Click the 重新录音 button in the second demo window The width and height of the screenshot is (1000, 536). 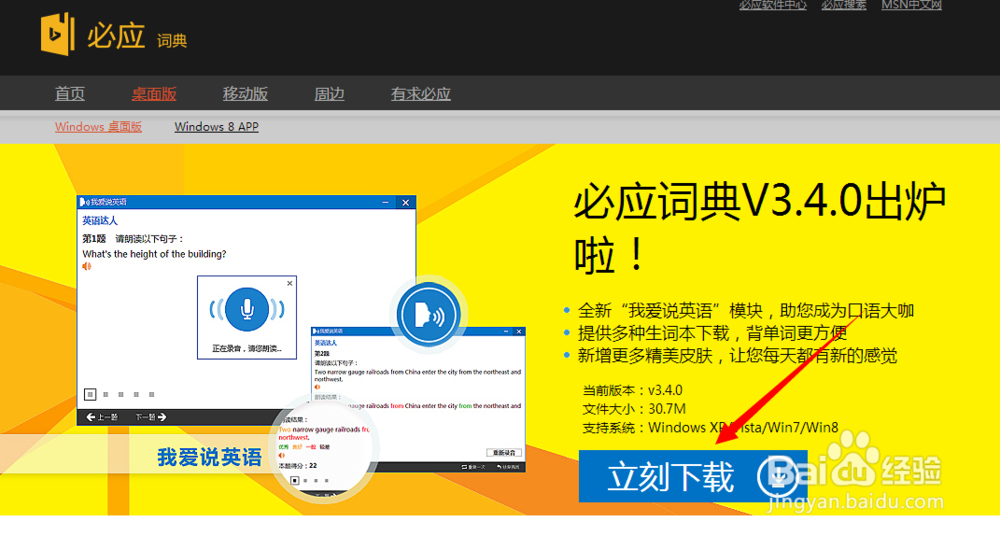[504, 452]
